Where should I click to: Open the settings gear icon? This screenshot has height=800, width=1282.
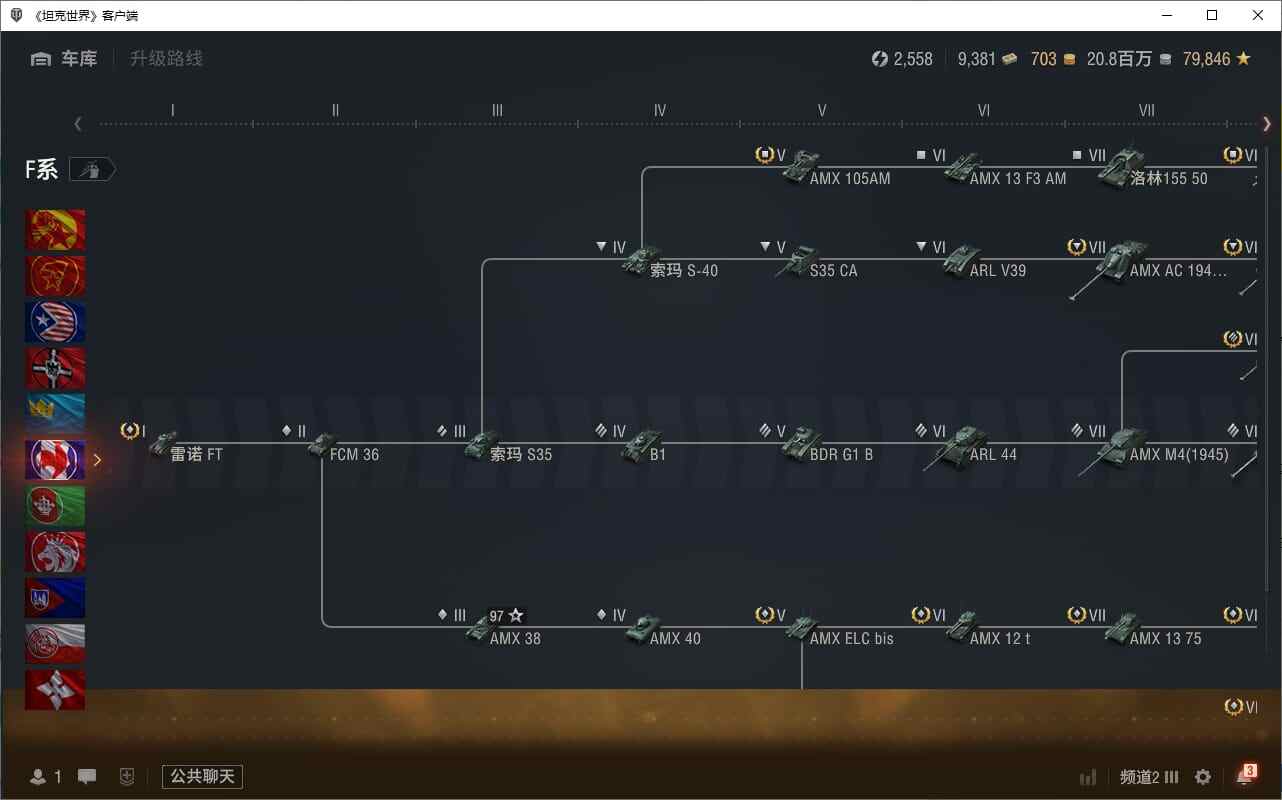pyautogui.click(x=1203, y=777)
